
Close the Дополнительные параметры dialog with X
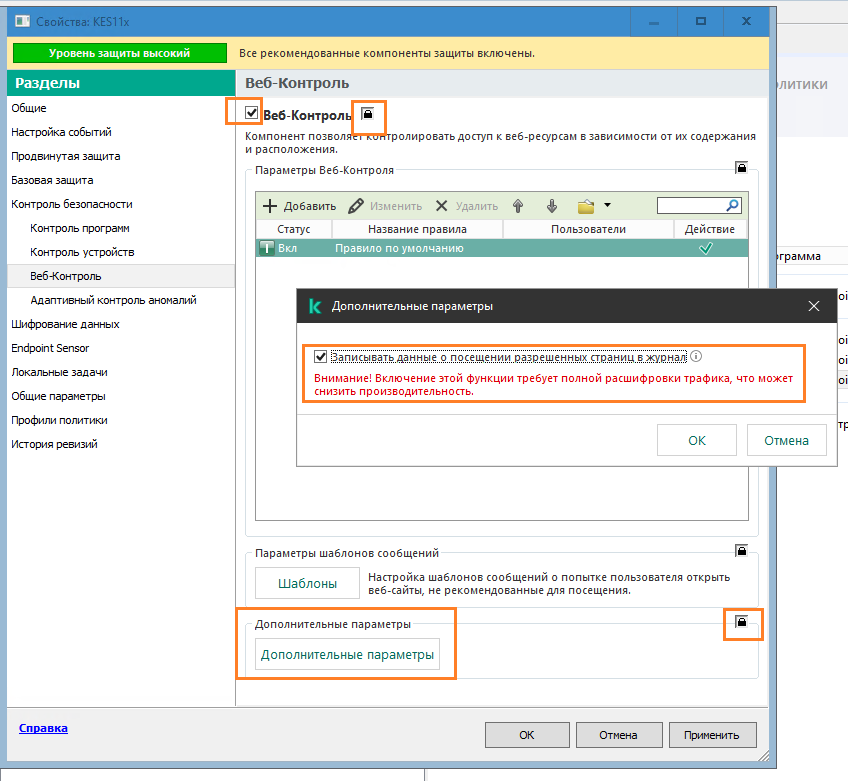[x=813, y=306]
